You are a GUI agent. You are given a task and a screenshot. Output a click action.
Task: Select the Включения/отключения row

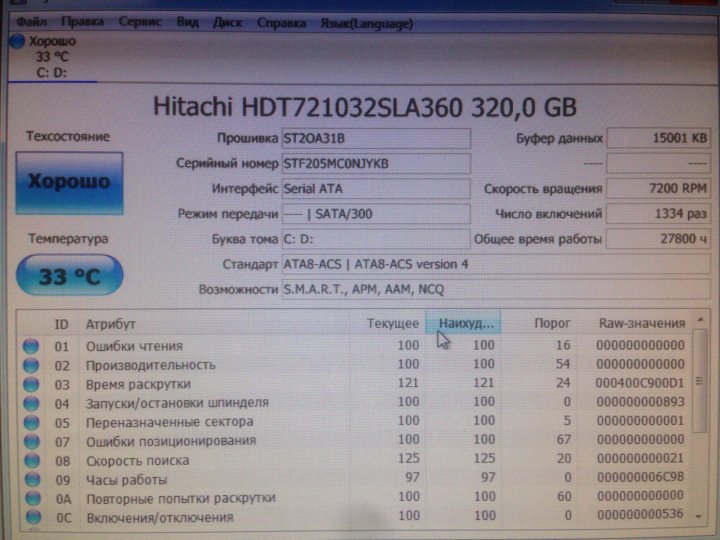[356, 517]
